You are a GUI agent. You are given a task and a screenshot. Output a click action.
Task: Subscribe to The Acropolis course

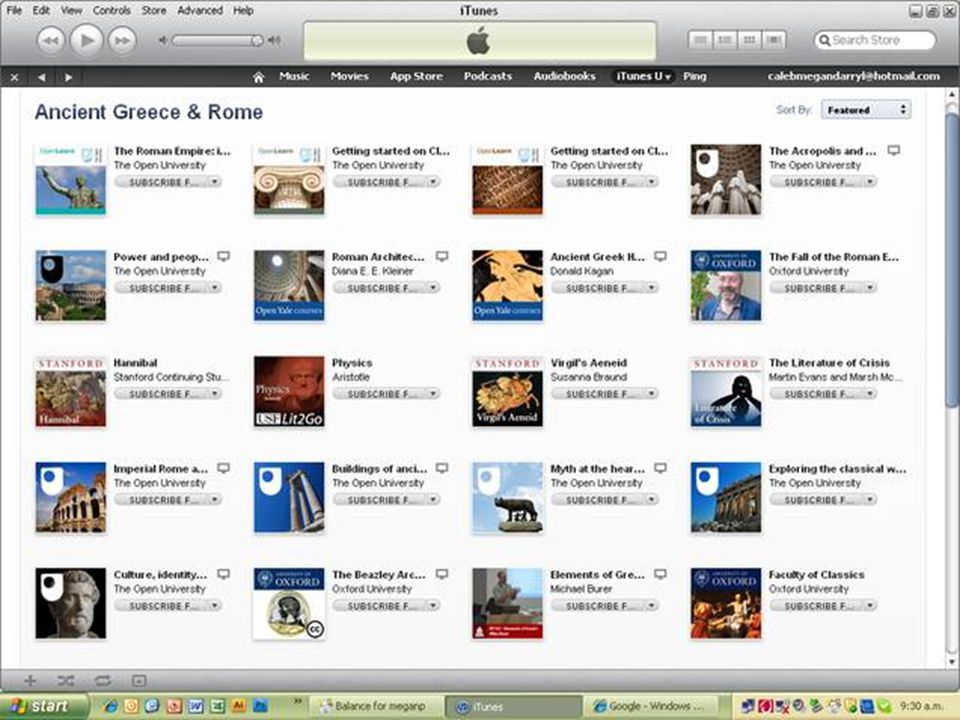[817, 182]
